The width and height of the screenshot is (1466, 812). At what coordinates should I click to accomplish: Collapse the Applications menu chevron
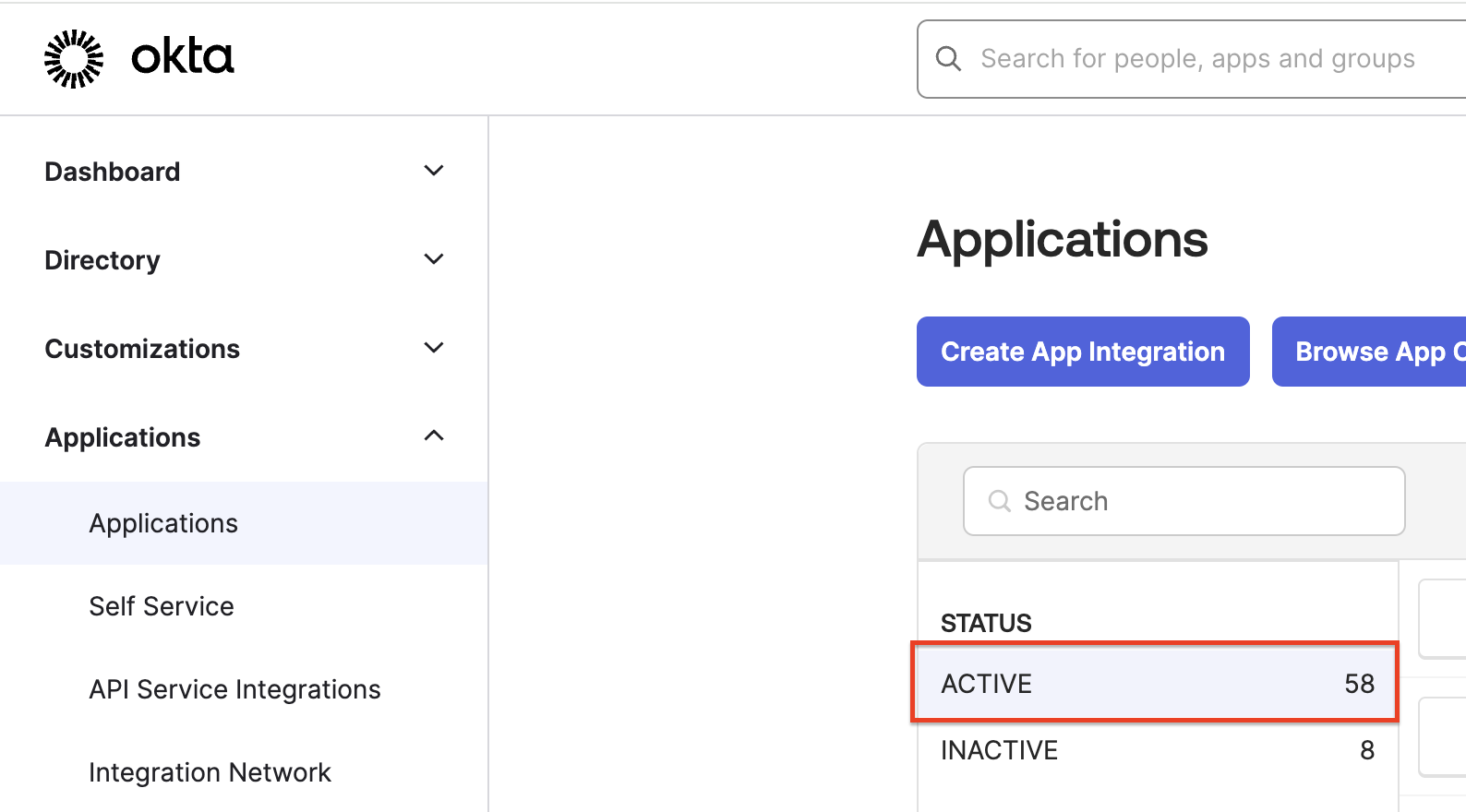[x=434, y=436]
